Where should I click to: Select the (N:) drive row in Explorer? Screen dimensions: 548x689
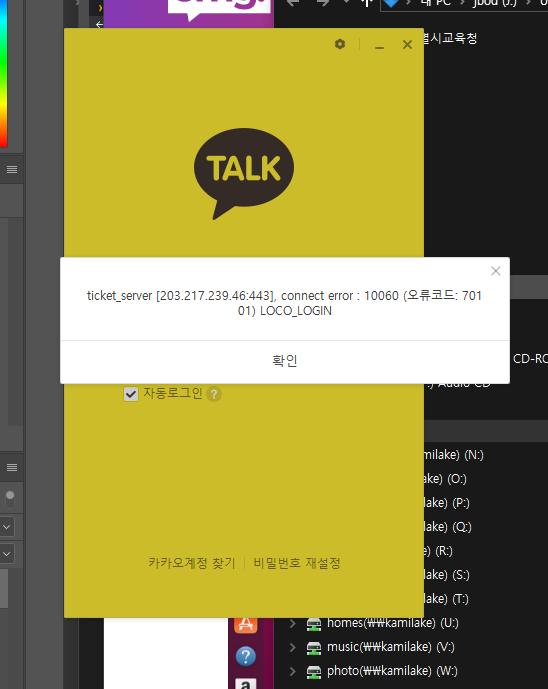(454, 455)
